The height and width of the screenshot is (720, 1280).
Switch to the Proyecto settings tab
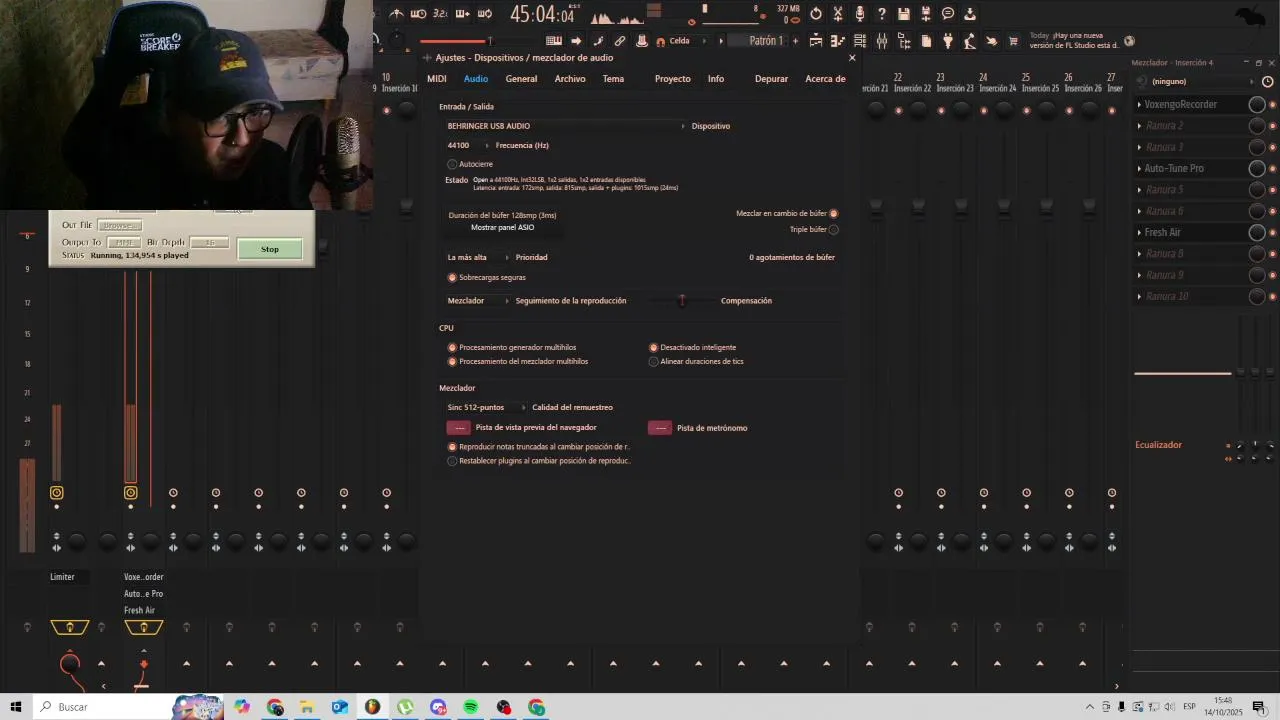[x=673, y=79]
